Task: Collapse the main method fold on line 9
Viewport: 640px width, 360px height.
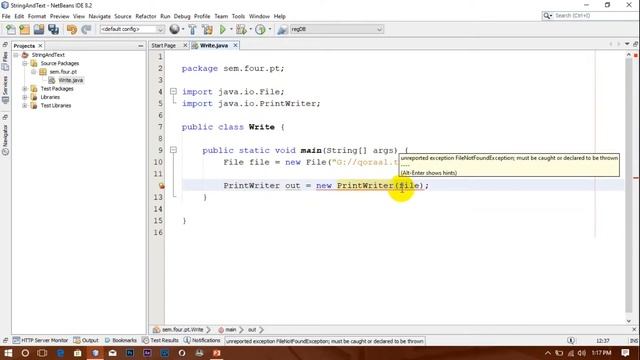Action: point(173,150)
